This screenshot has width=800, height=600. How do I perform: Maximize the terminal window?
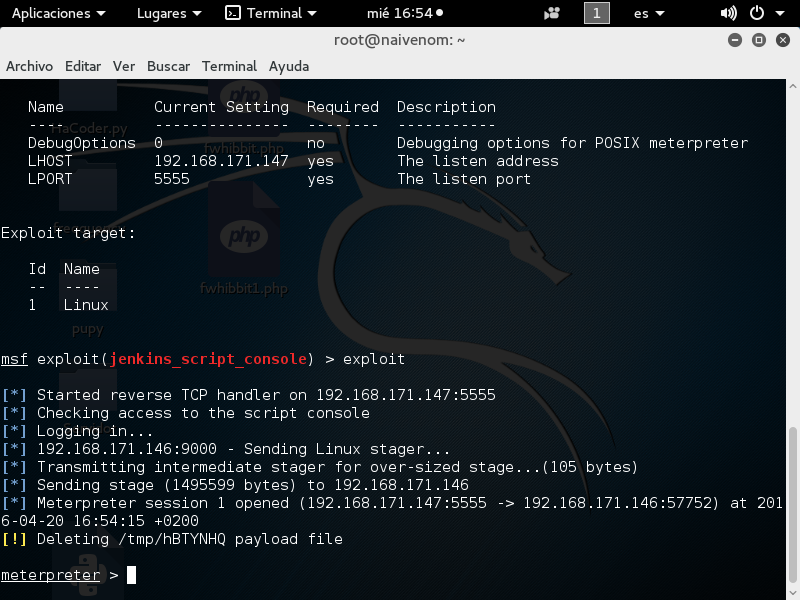759,40
